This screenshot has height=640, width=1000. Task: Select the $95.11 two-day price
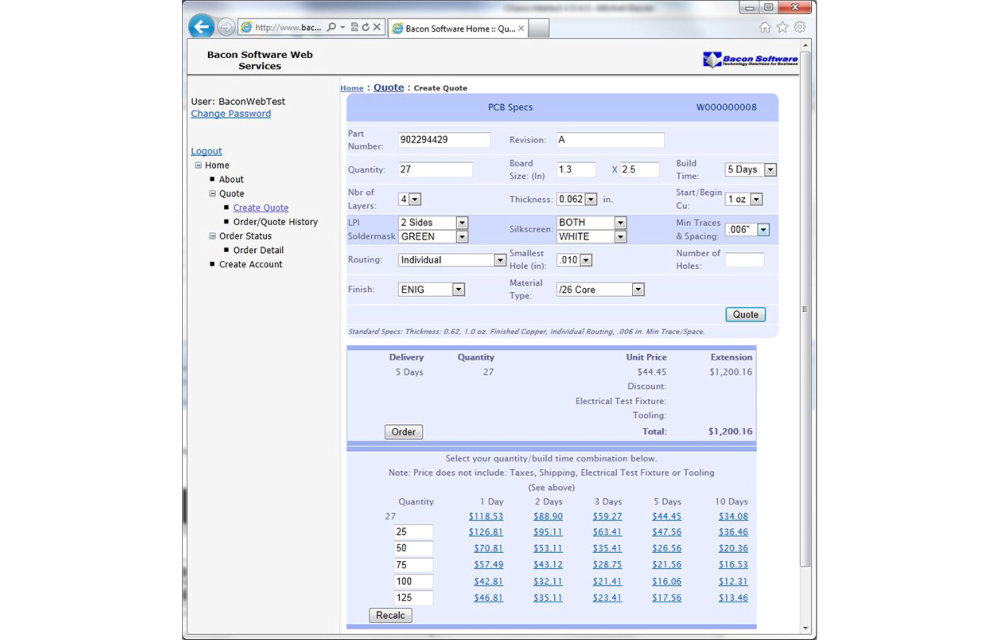pos(548,532)
